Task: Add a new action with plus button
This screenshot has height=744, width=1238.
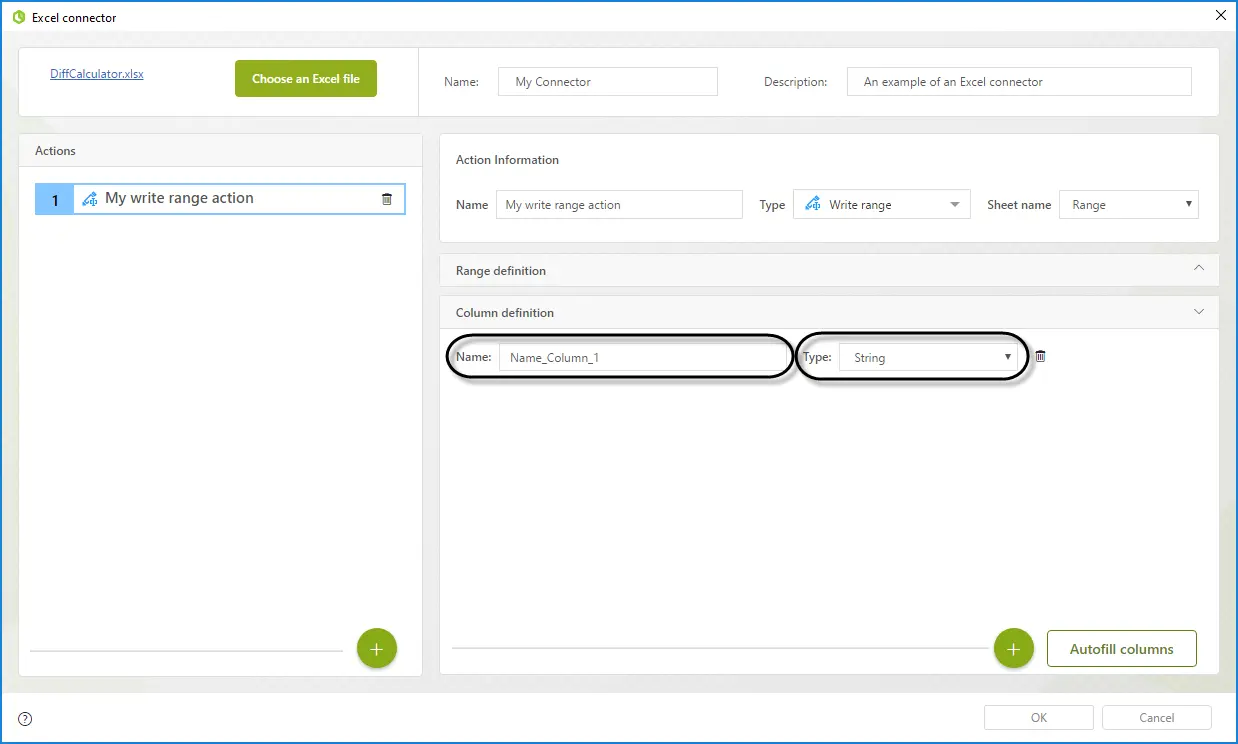Action: point(377,649)
